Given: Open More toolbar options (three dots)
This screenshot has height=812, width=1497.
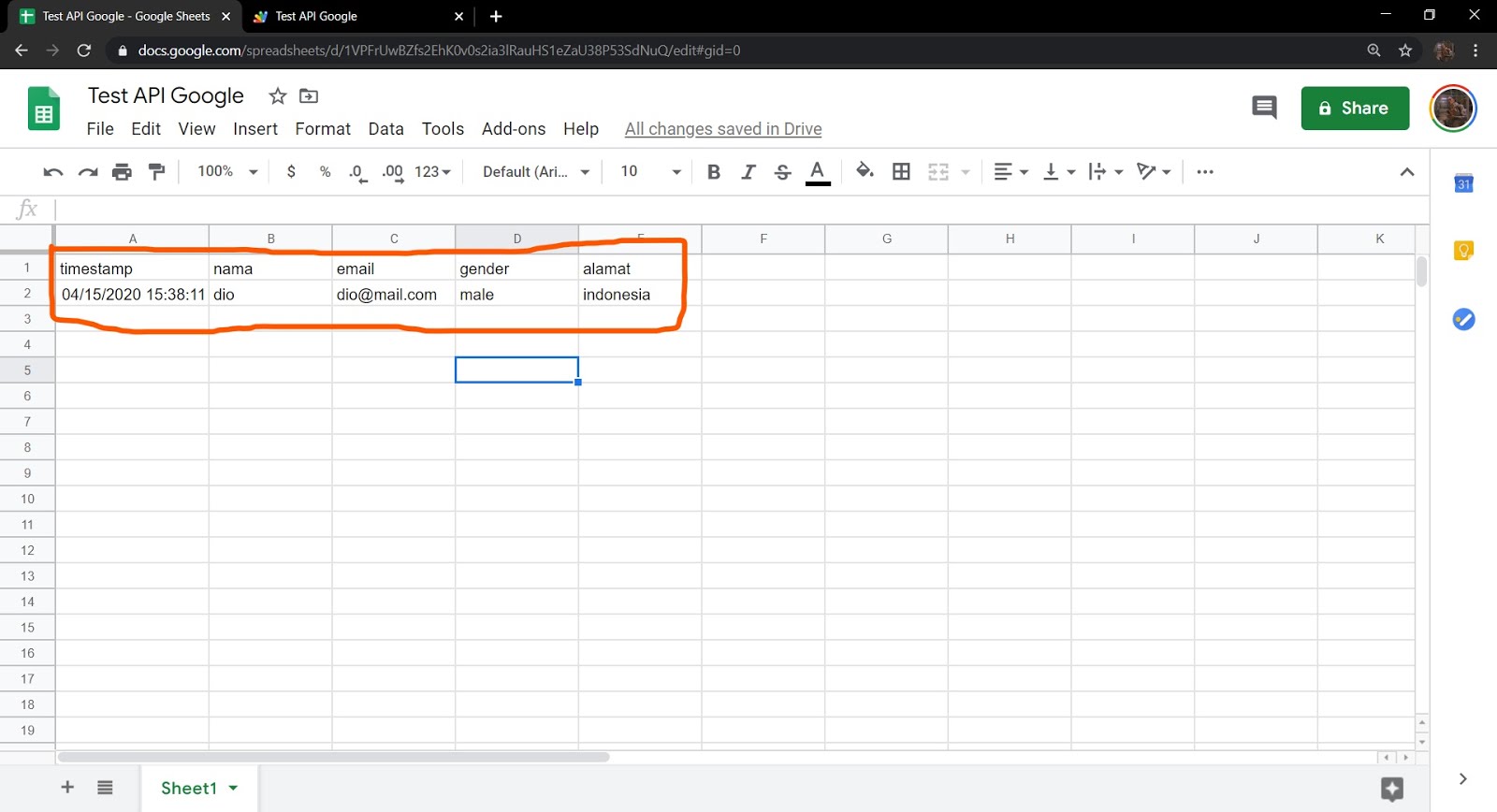Looking at the screenshot, I should coord(1205,172).
